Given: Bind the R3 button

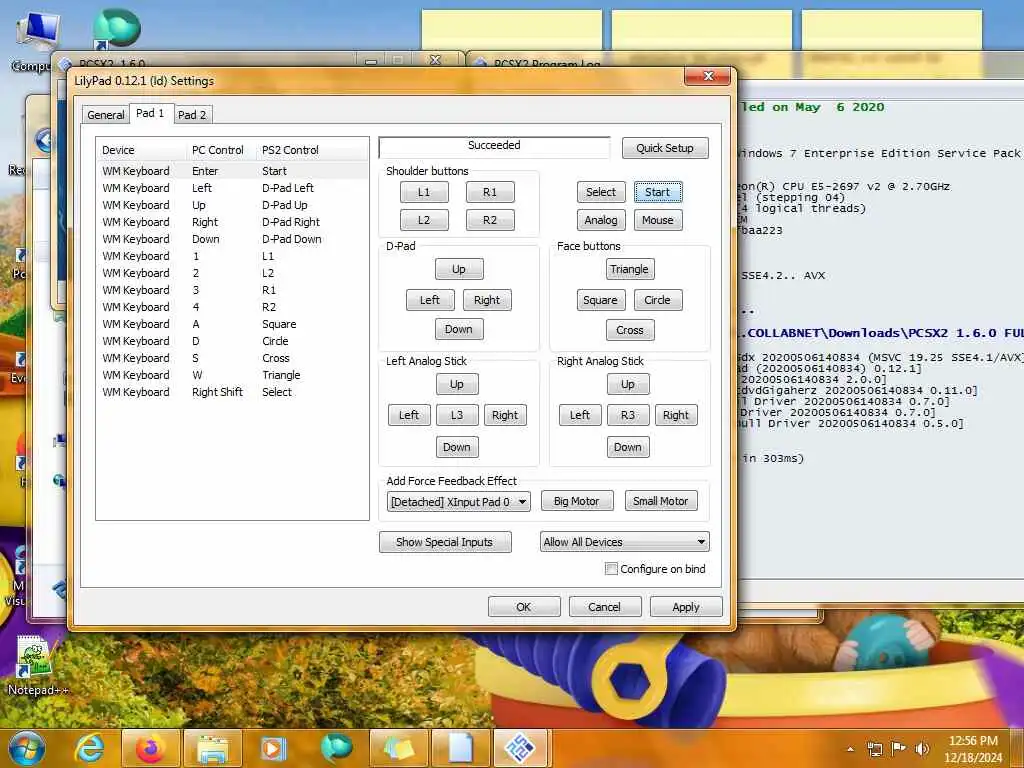Looking at the screenshot, I should pyautogui.click(x=628, y=415).
